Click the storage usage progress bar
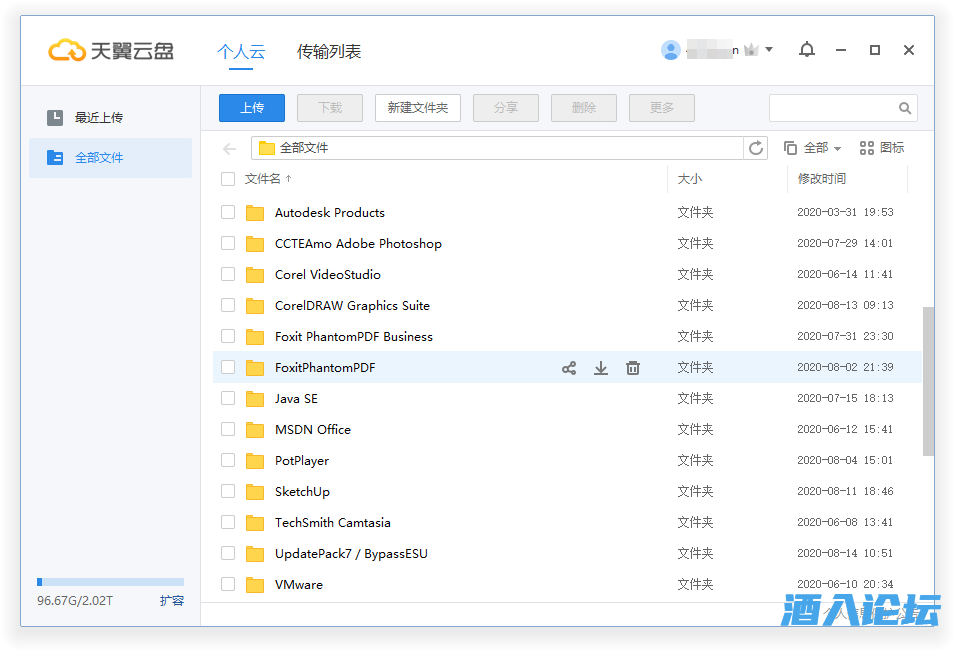Screen dimensions: 955x652 point(110,582)
